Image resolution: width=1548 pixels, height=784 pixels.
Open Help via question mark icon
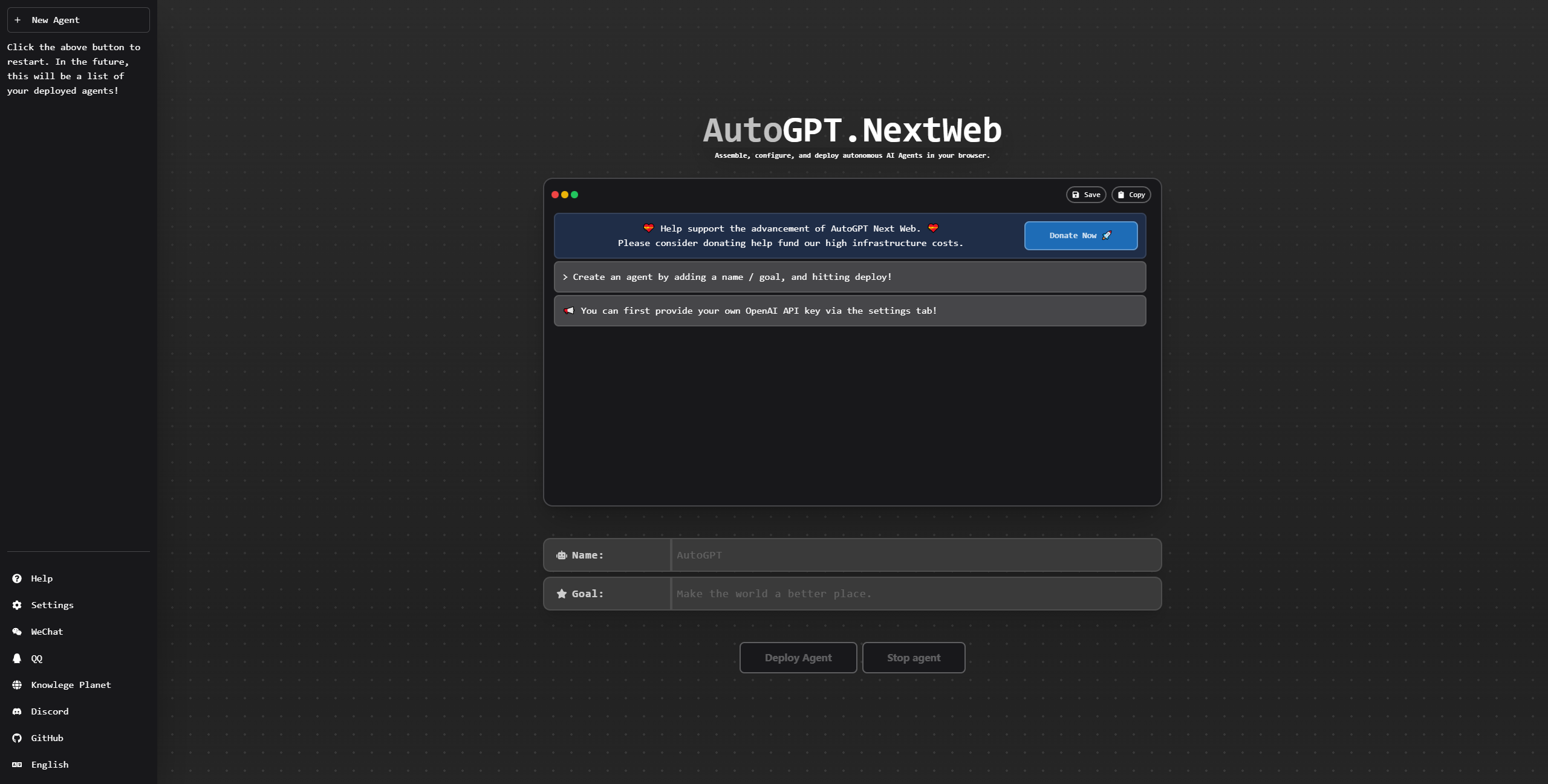(x=17, y=578)
